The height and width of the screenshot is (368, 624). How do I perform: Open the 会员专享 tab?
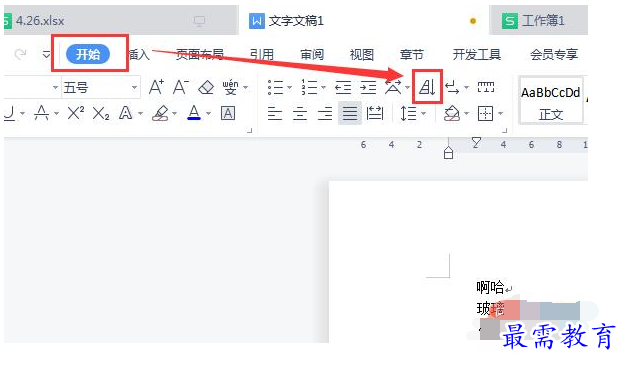pos(554,55)
